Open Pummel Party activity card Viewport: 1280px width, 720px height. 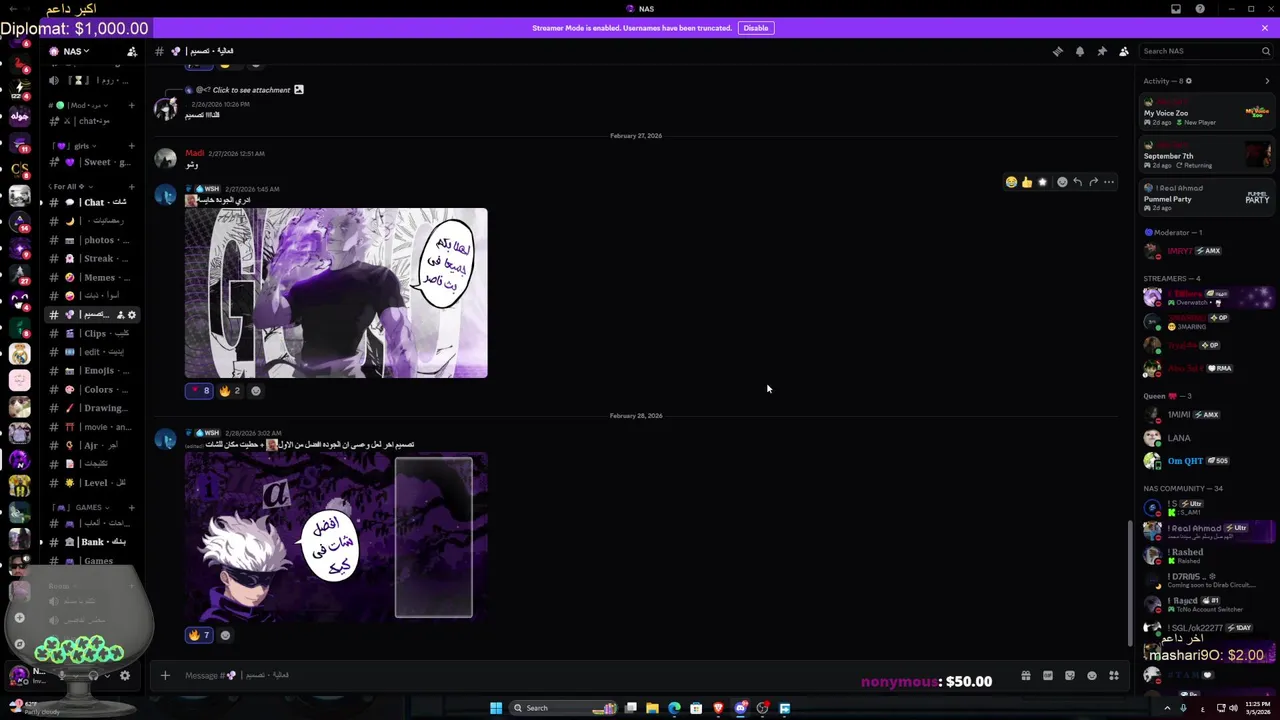1207,198
